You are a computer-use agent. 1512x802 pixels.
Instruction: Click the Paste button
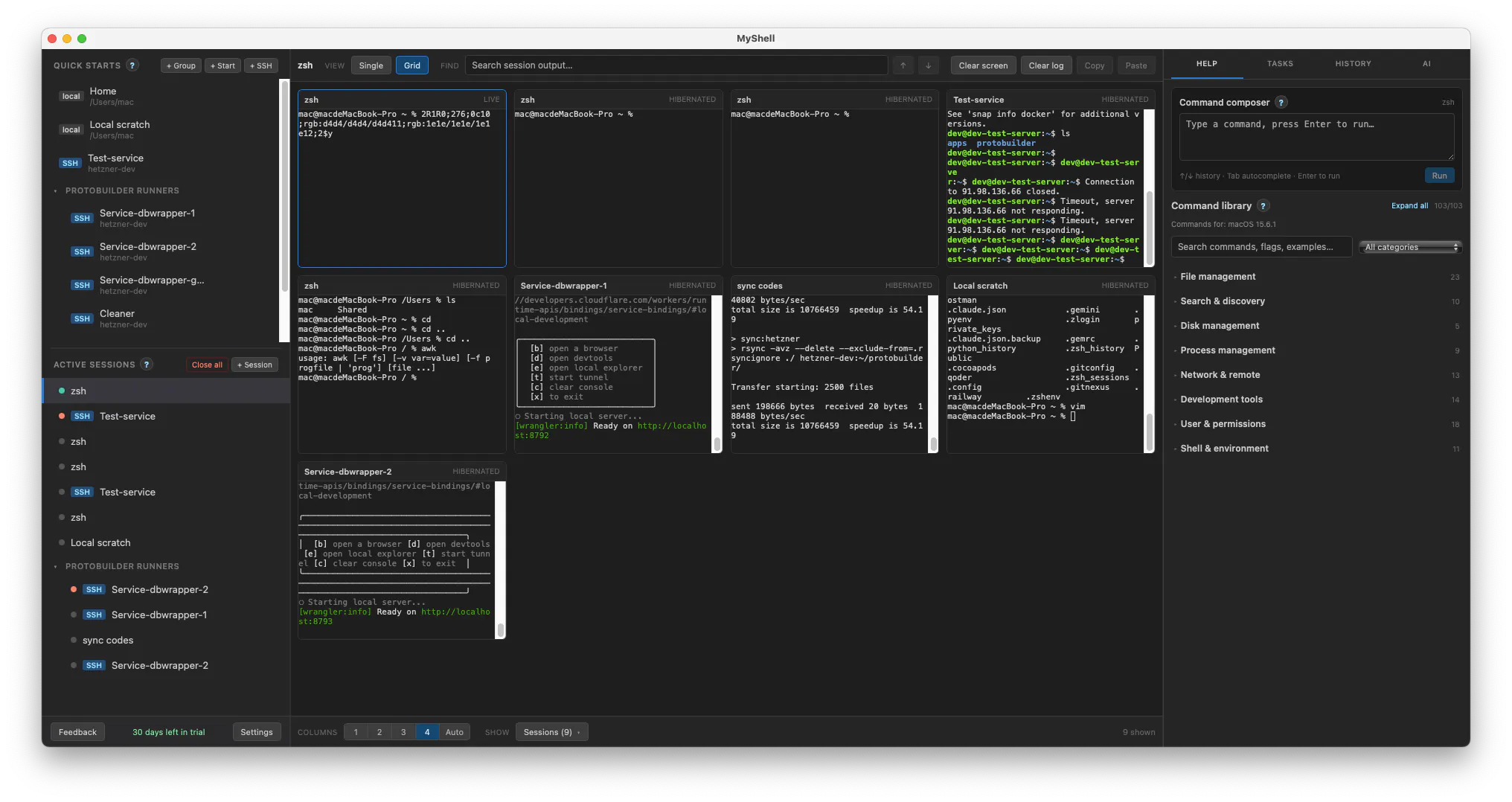click(1136, 65)
